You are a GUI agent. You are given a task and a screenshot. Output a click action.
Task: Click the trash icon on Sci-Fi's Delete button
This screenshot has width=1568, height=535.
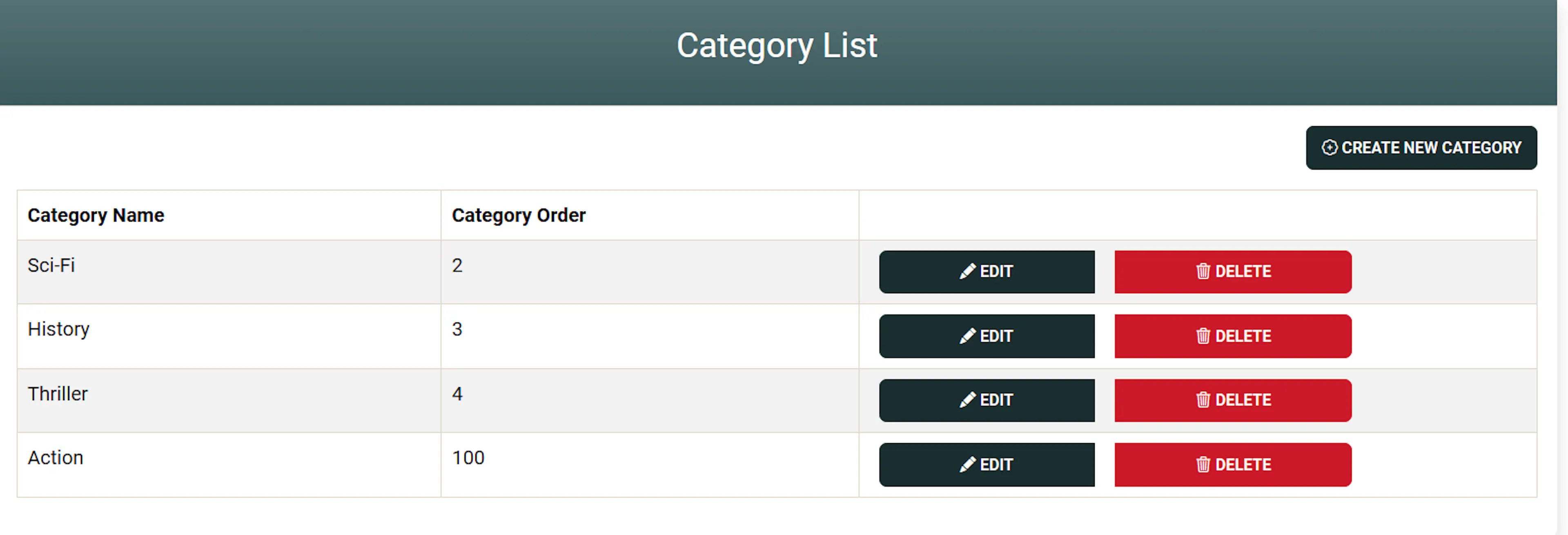1203,272
